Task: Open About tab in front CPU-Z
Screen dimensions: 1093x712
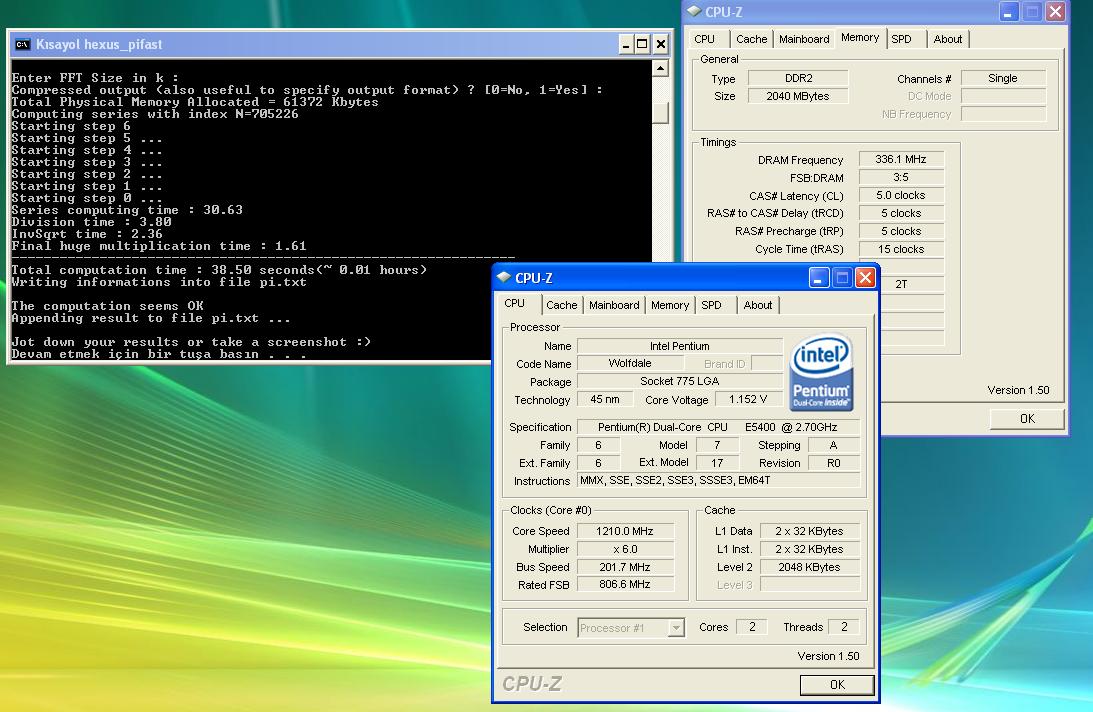Action: [x=758, y=305]
